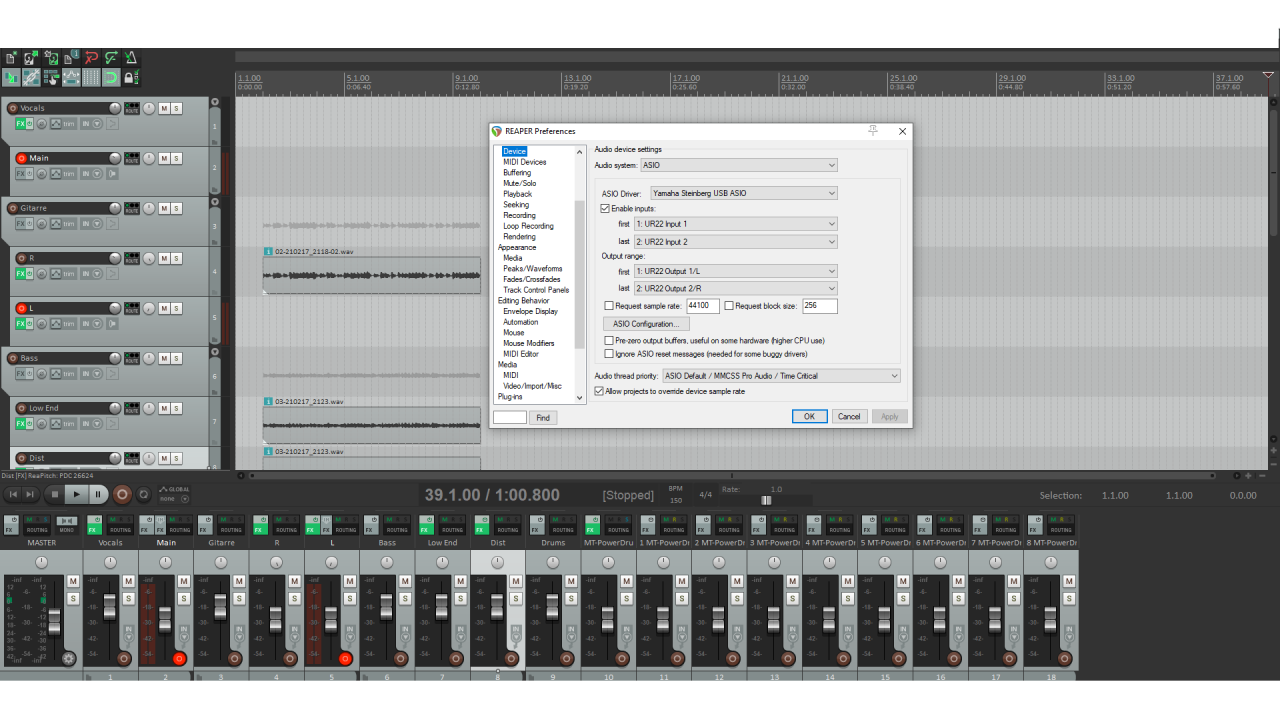Select Peaks/Waveforms in preferences tree
This screenshot has width=1280, height=720.
pos(532,269)
